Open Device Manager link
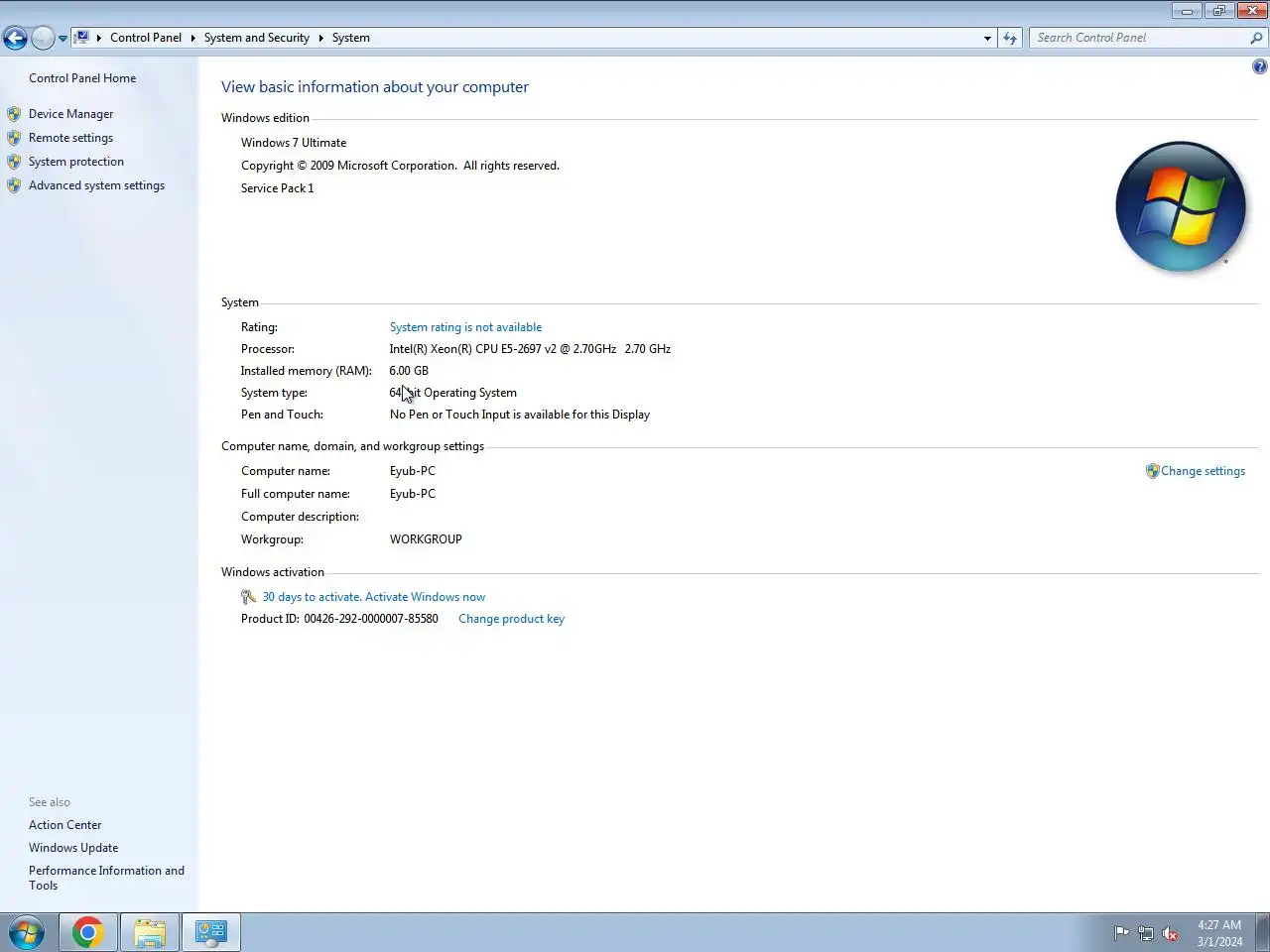 click(x=70, y=114)
